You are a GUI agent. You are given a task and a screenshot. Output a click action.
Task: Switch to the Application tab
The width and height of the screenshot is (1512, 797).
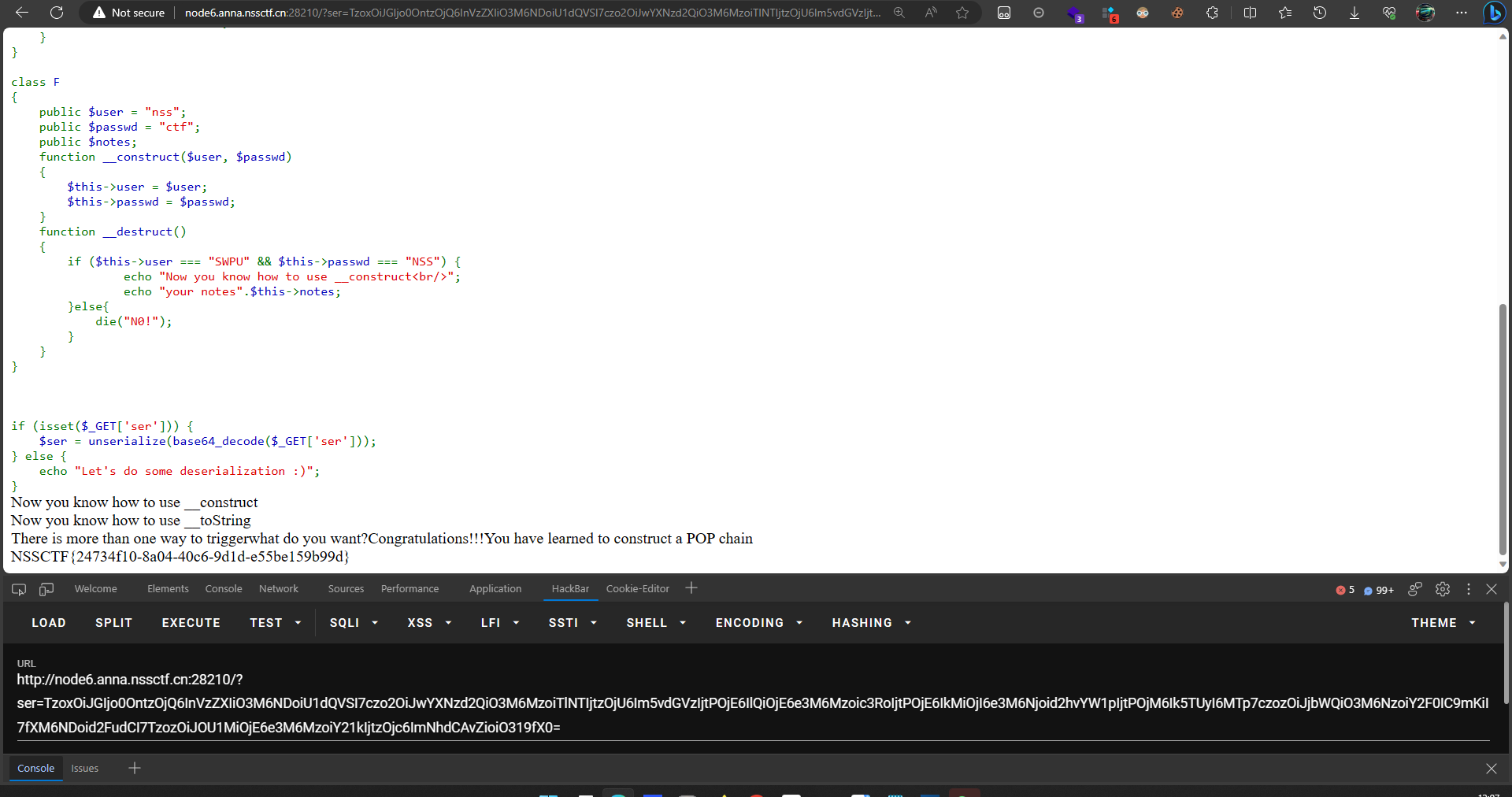495,589
